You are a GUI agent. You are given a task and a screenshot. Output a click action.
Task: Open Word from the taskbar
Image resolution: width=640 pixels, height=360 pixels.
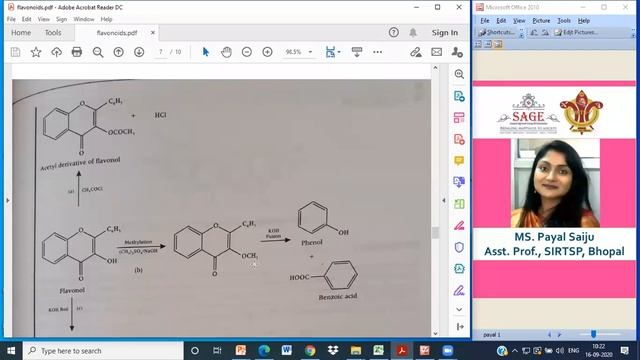pos(287,351)
